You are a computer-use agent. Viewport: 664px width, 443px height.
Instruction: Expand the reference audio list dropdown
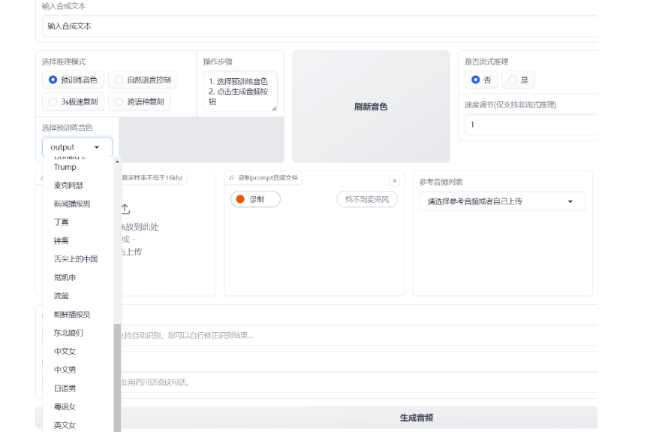[x=502, y=201]
